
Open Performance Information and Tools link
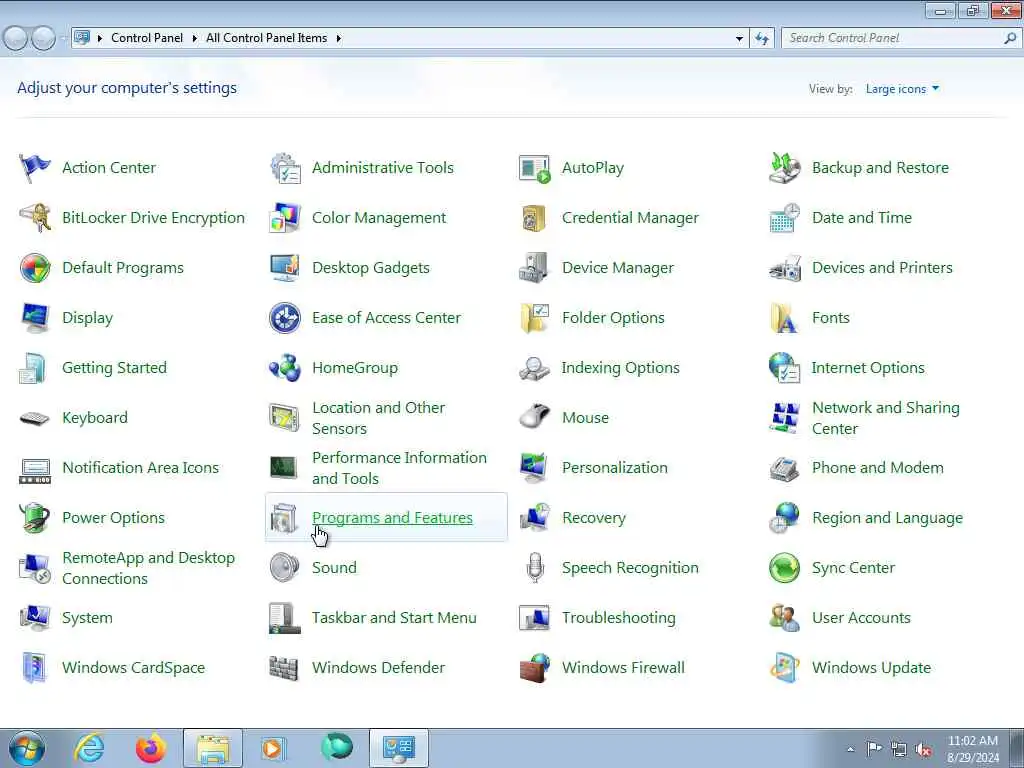coord(400,468)
